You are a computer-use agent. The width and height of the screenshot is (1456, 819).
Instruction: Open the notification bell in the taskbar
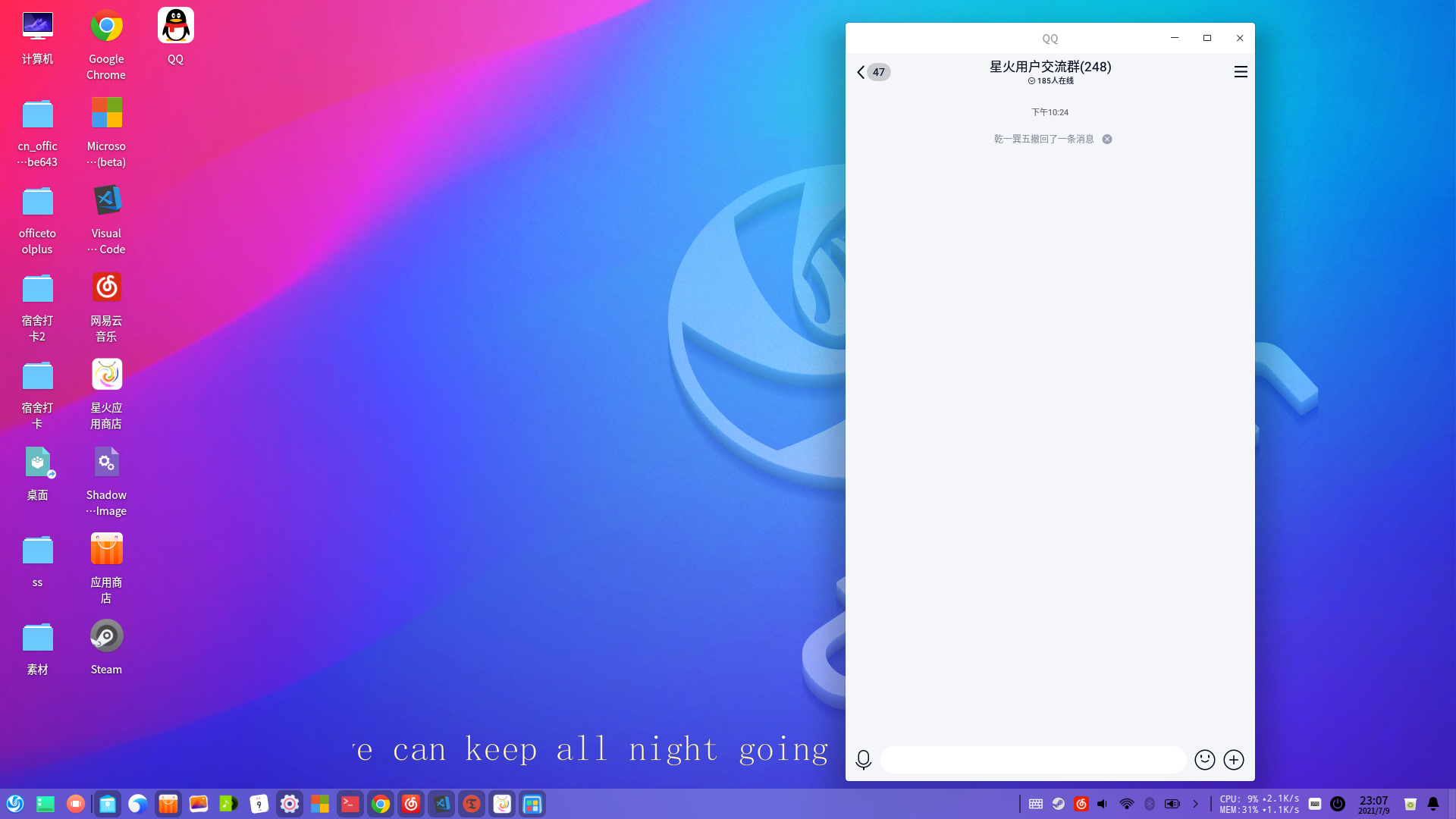click(1433, 804)
